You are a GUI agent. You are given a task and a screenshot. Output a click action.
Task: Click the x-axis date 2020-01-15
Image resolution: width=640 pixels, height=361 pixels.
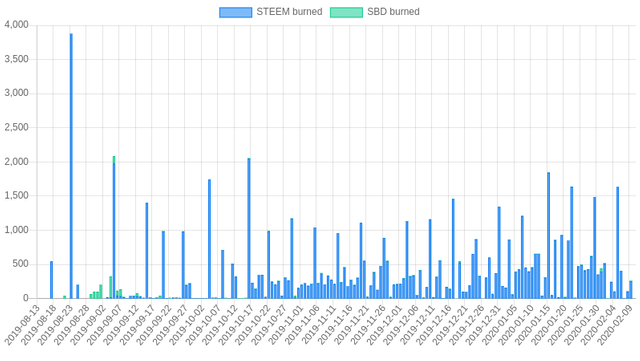533,325
